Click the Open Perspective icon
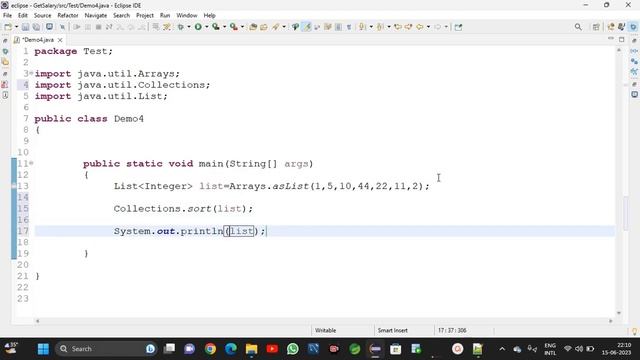This screenshot has width=640, height=360. coord(596,27)
